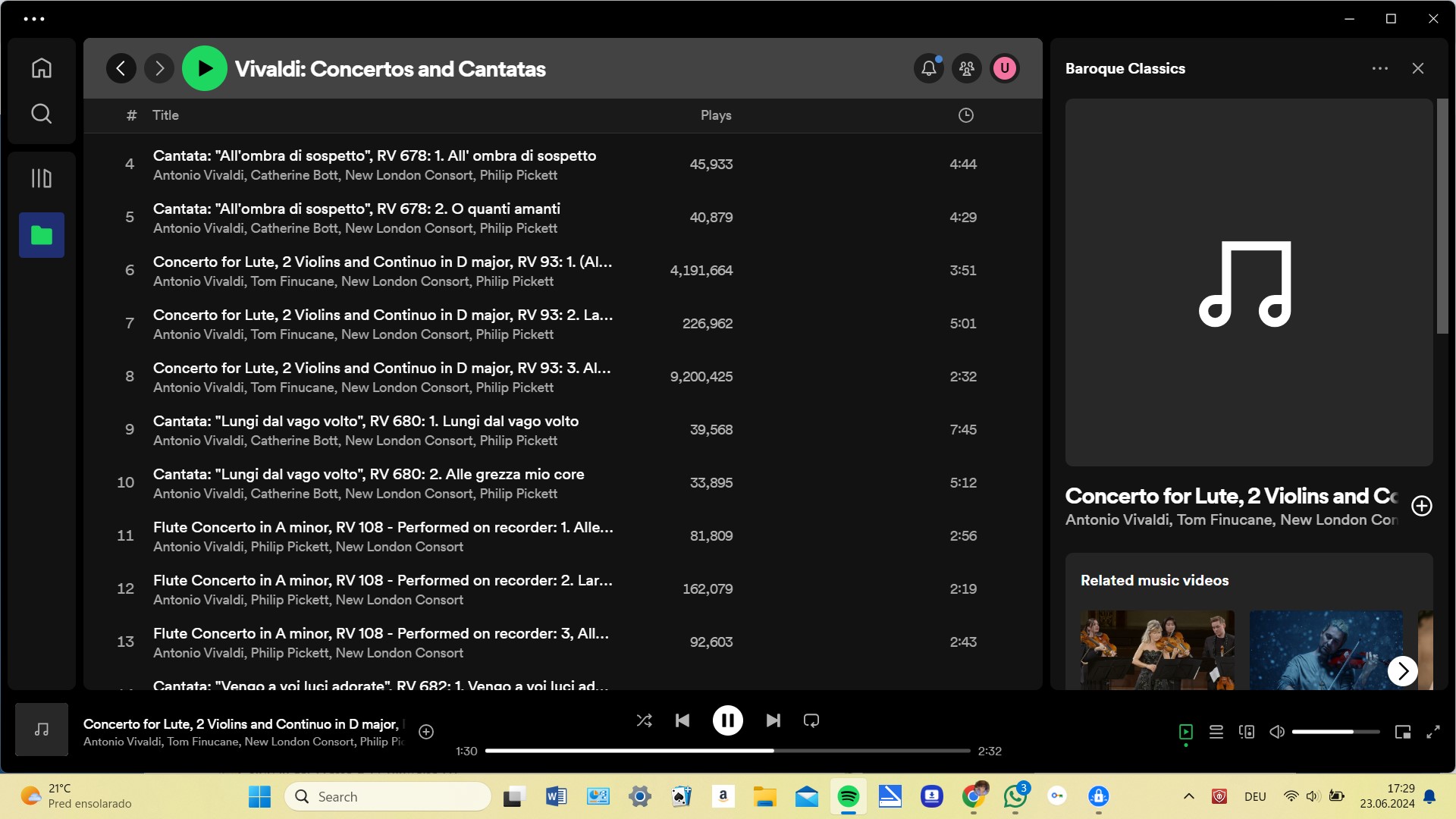Image resolution: width=1456 pixels, height=819 pixels.
Task: Add the current song to Liked Songs in the side panel
Action: point(1422,506)
